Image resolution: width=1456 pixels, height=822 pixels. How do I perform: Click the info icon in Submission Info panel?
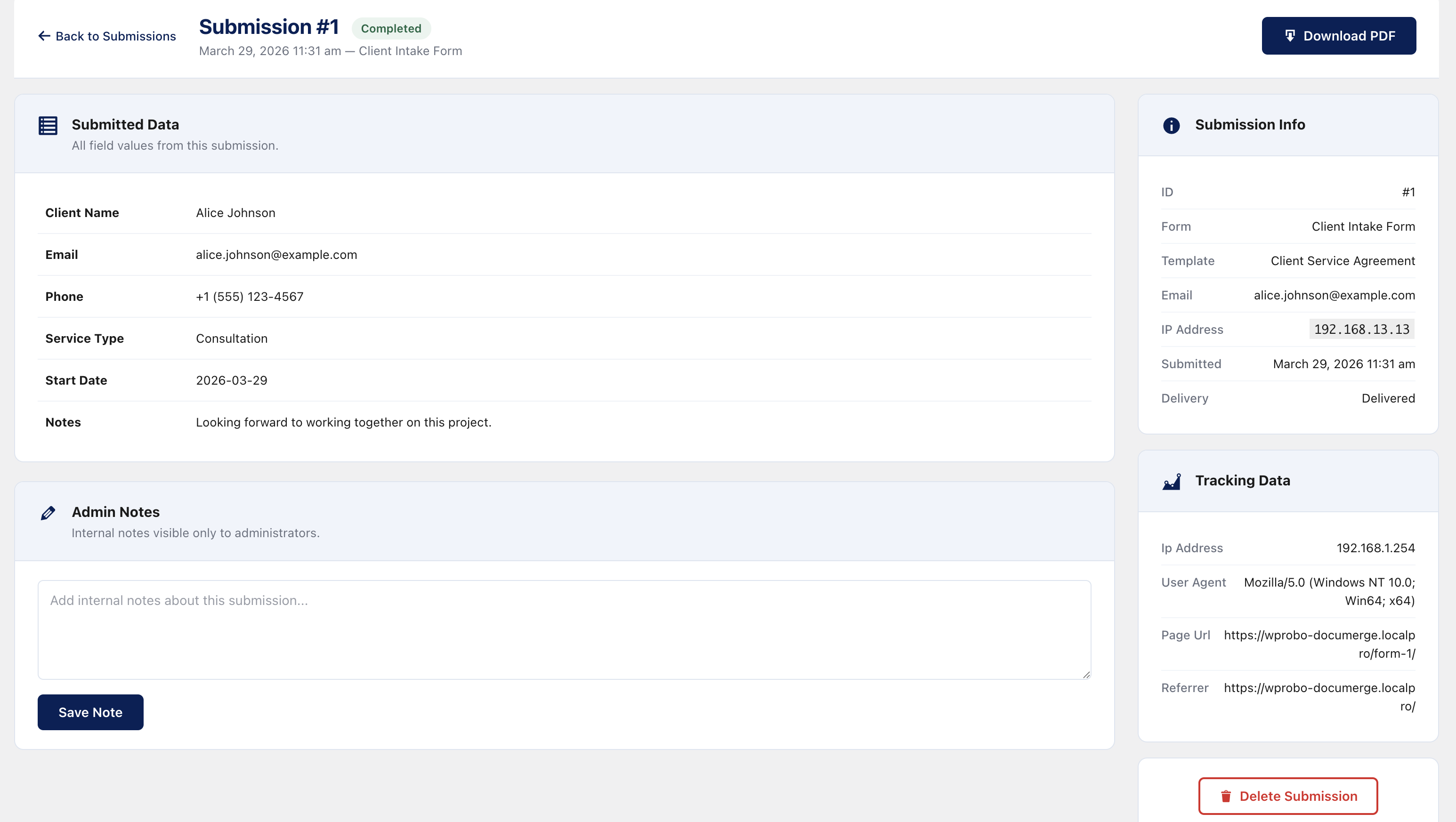tap(1171, 125)
